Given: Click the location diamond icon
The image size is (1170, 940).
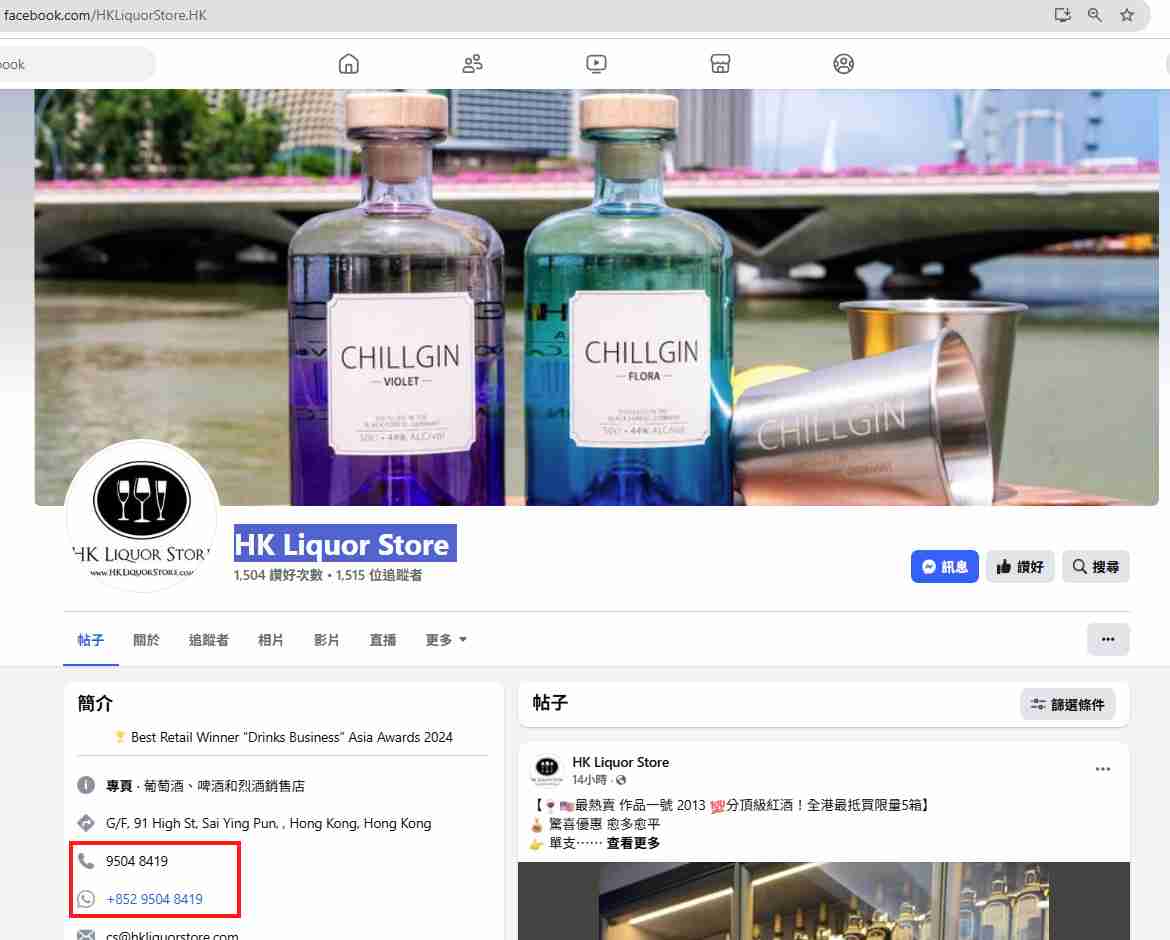Looking at the screenshot, I should (86, 823).
